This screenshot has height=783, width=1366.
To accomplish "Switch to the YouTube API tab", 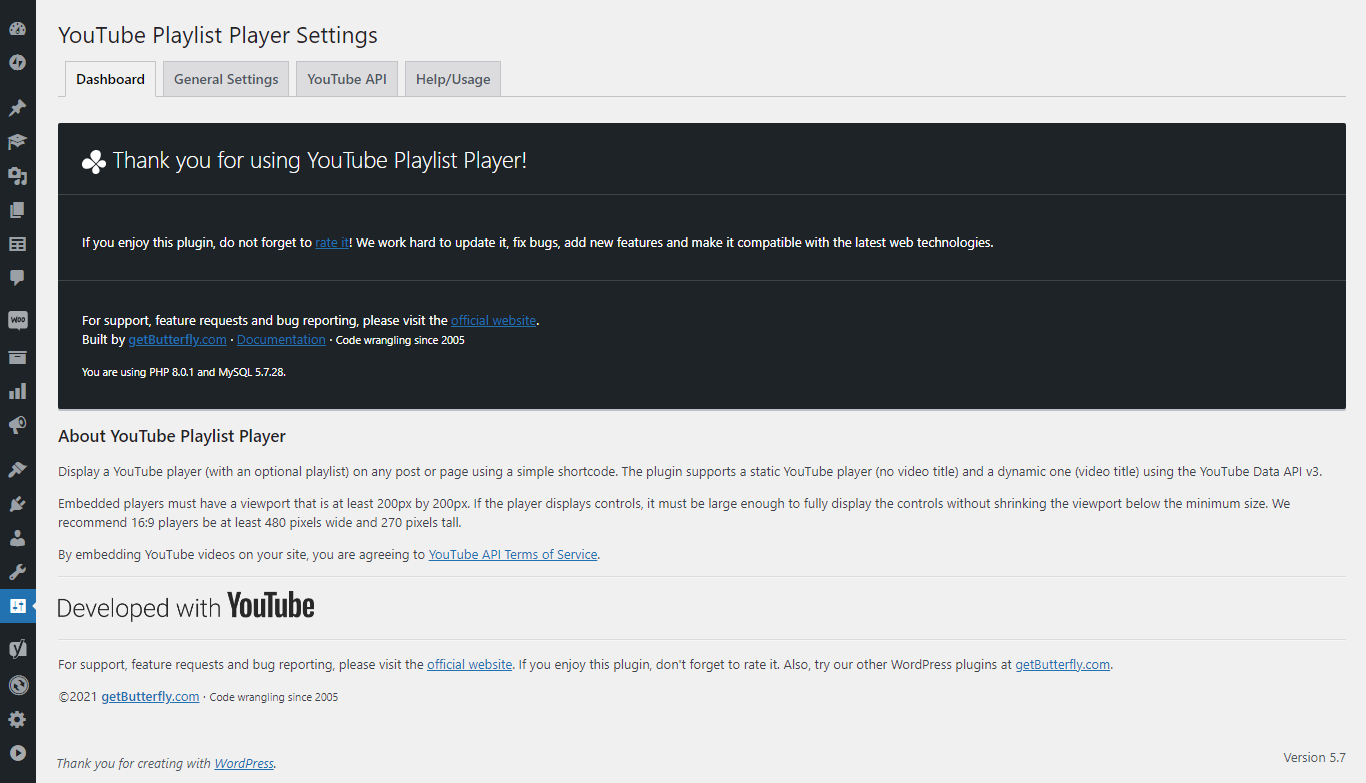I will point(347,79).
